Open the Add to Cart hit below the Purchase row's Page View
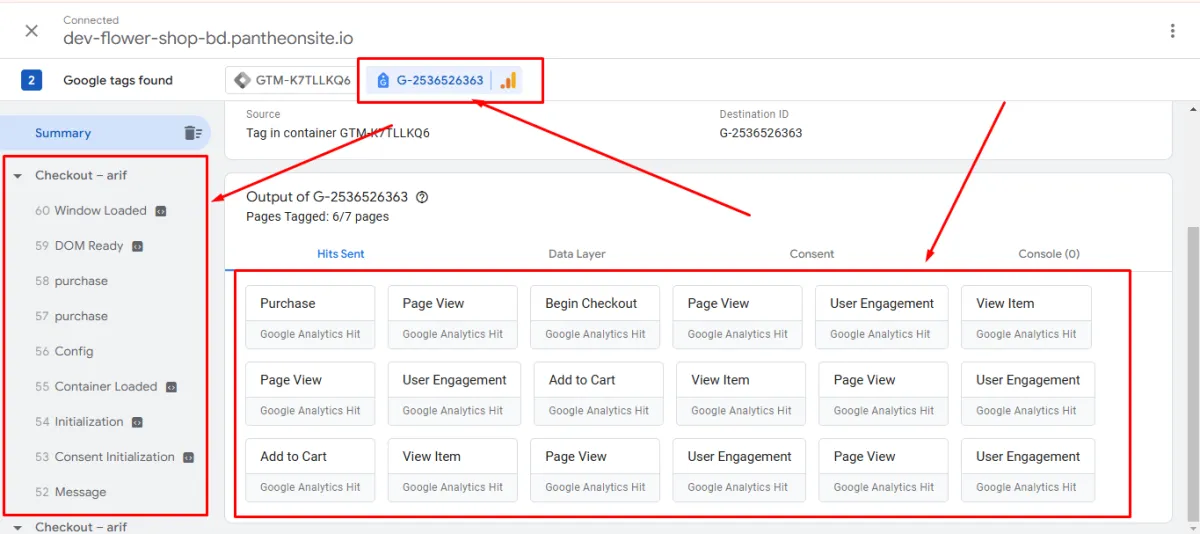 (x=310, y=470)
